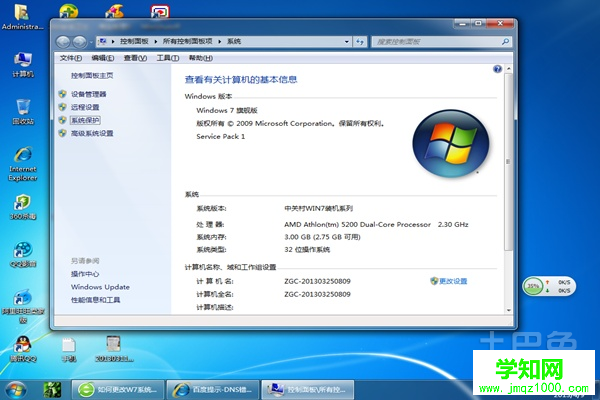Click the search magnifier icon
Image resolution: width=600 pixels, height=400 pixels.
click(x=505, y=41)
